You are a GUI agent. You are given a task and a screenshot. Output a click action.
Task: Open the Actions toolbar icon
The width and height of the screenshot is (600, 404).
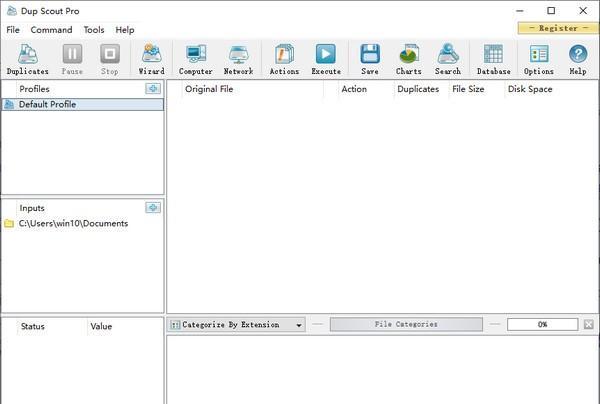(284, 59)
